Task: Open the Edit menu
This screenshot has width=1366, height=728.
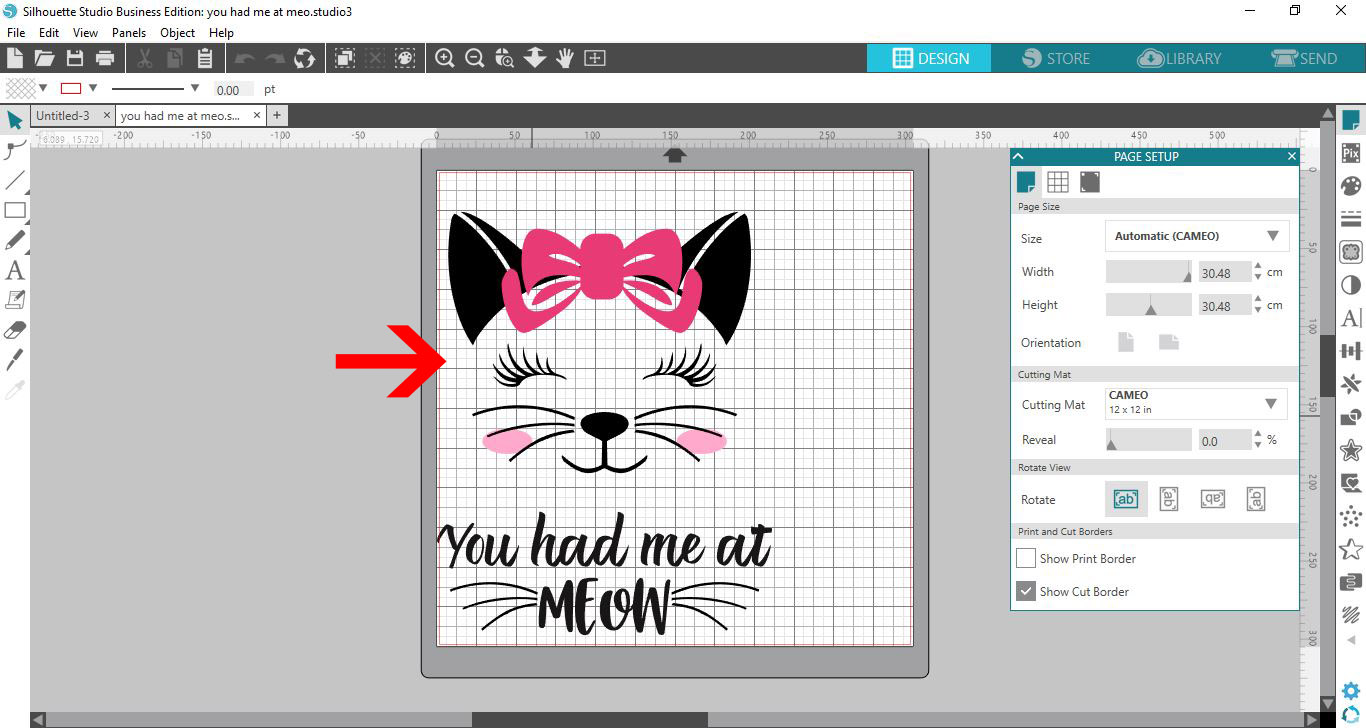Action: pyautogui.click(x=49, y=33)
